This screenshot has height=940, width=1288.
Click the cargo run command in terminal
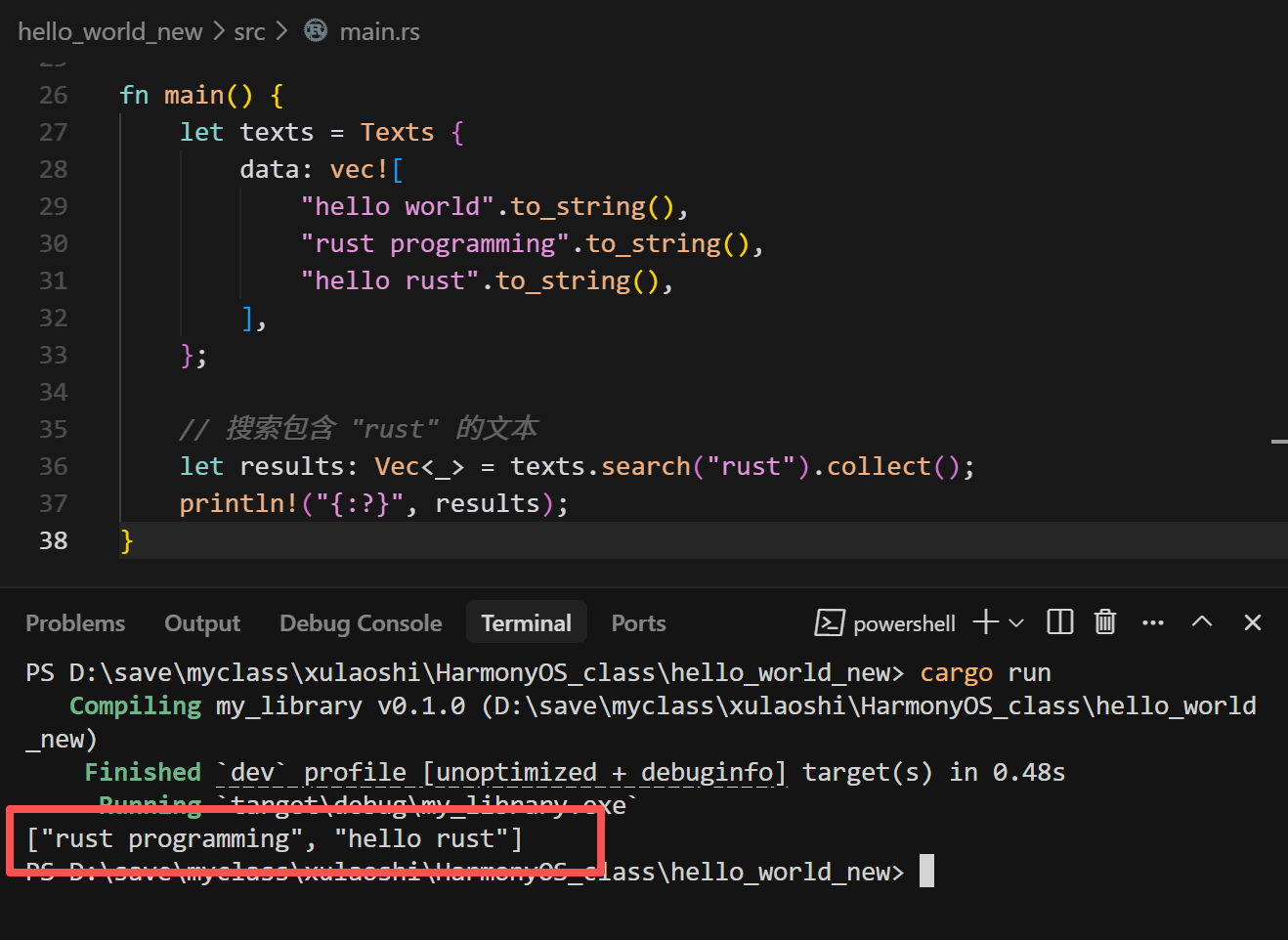tap(985, 672)
